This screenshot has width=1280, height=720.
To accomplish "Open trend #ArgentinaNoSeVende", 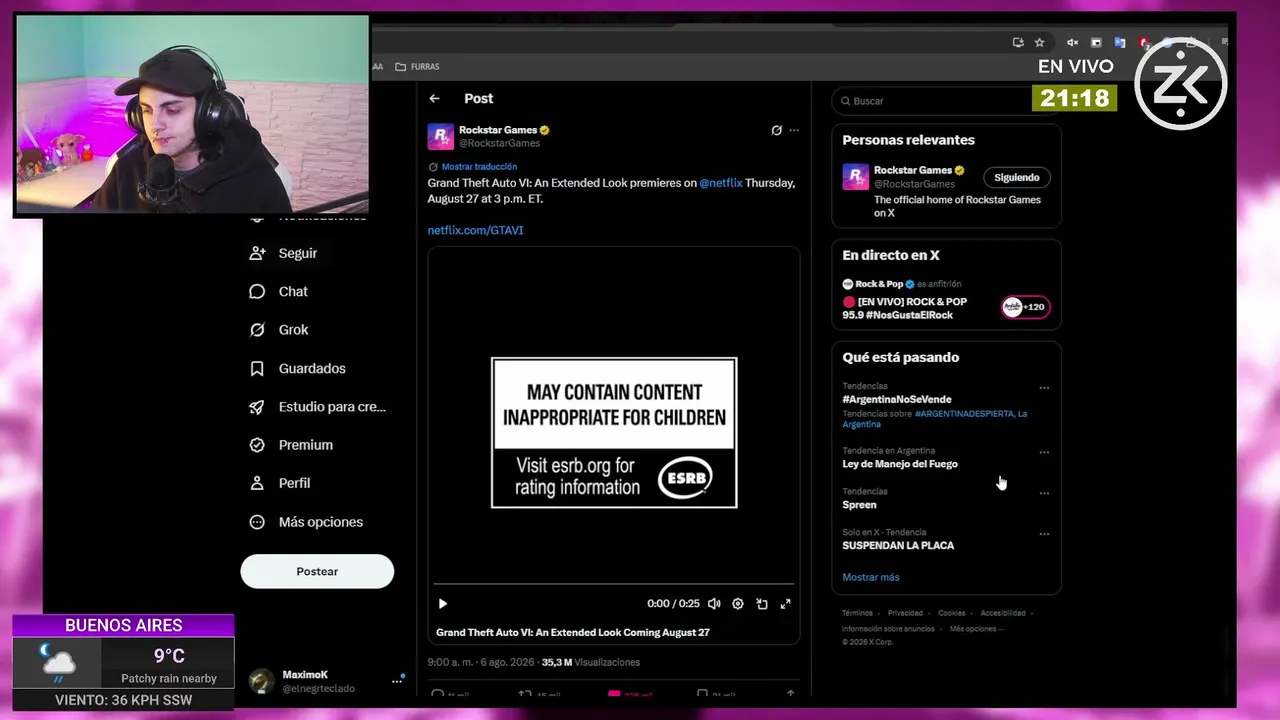I will coord(896,399).
